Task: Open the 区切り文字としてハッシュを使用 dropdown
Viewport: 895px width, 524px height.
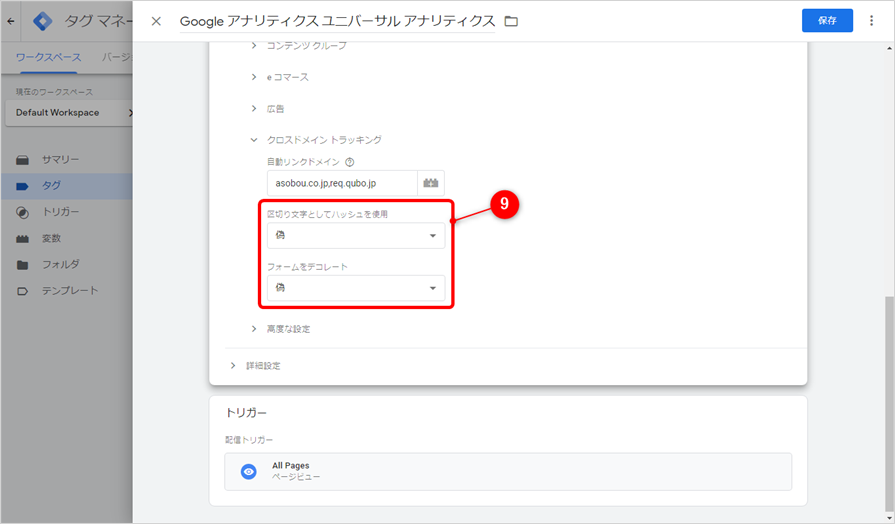Action: click(356, 235)
